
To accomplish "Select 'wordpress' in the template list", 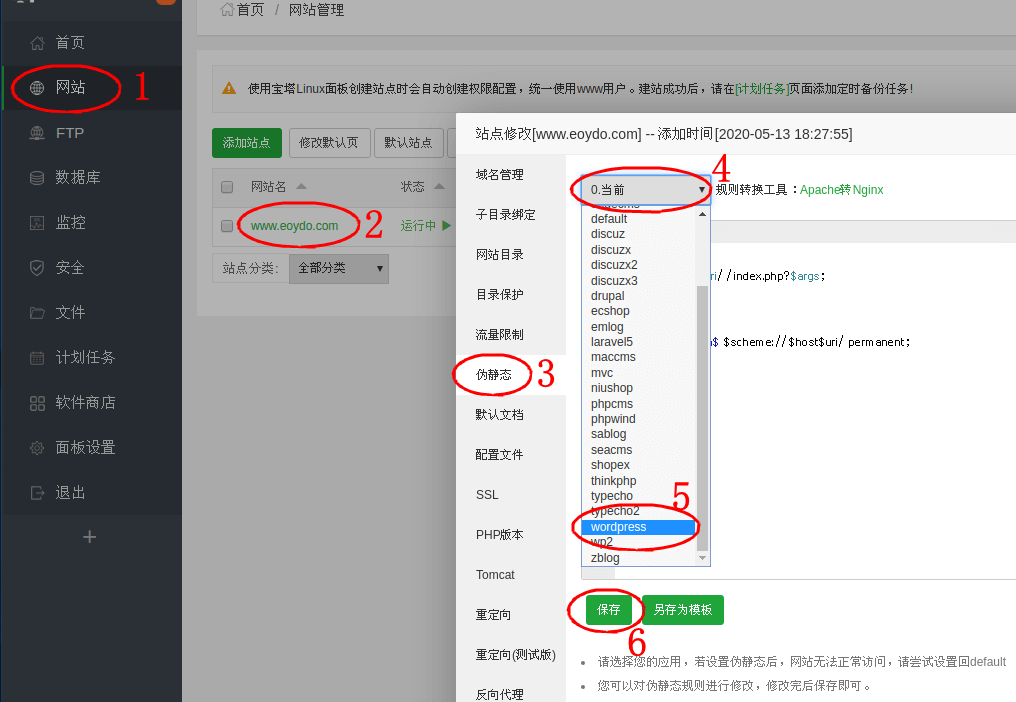I will click(639, 527).
